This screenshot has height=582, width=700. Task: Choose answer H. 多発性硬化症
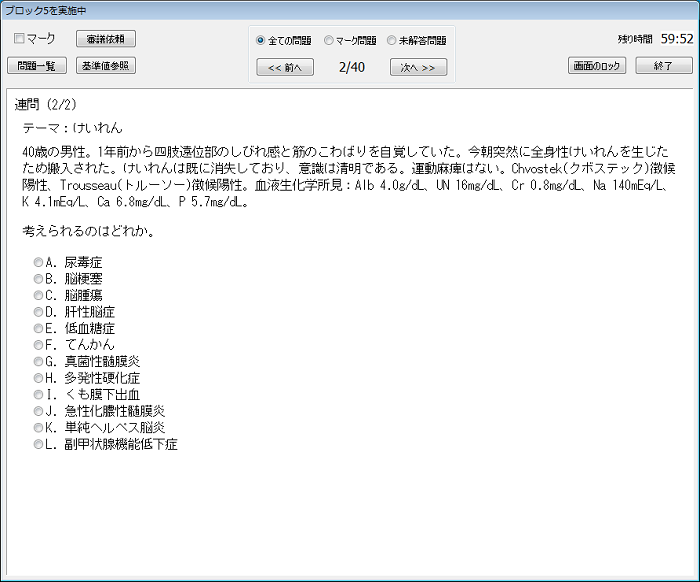[38, 378]
